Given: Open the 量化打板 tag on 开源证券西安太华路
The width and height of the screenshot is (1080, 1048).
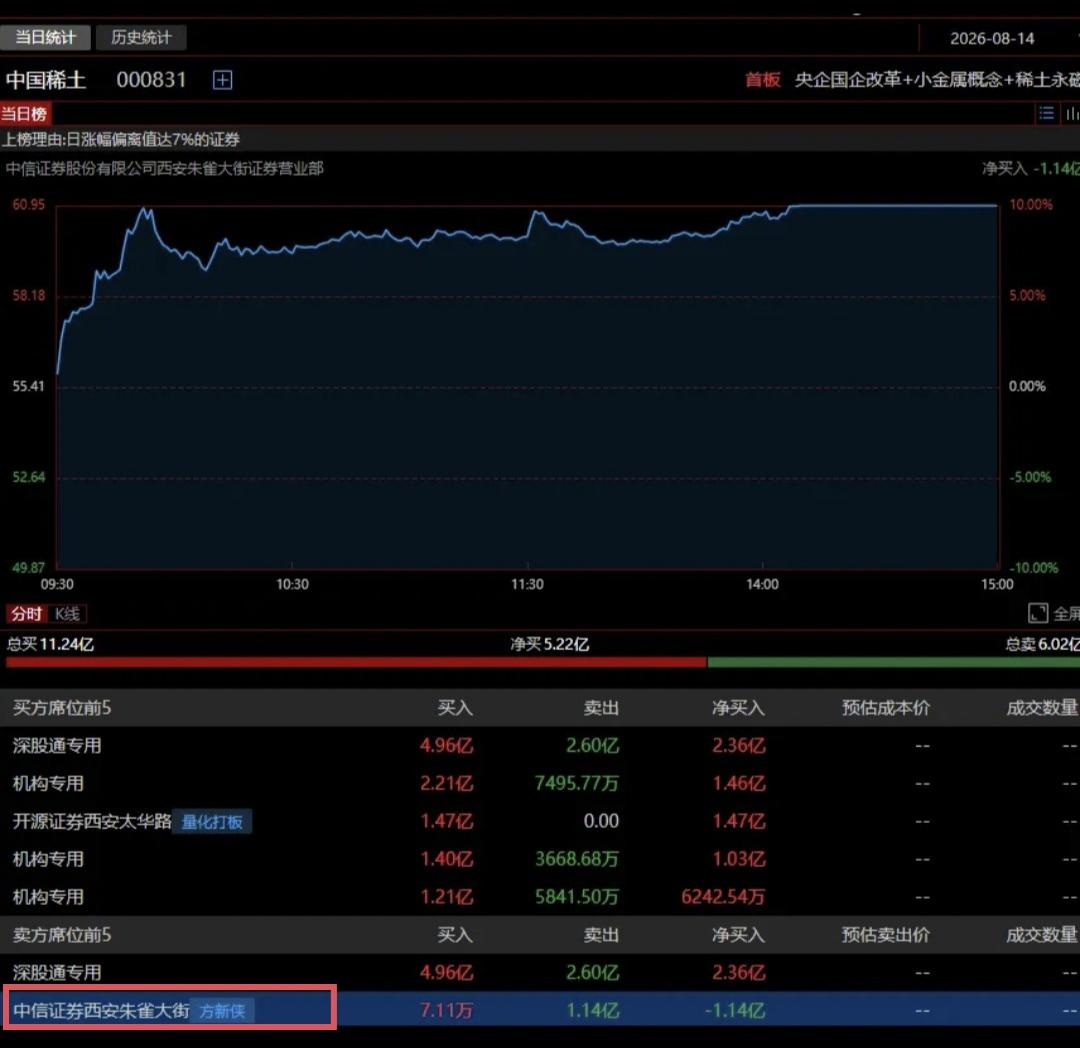Looking at the screenshot, I should click(x=211, y=821).
